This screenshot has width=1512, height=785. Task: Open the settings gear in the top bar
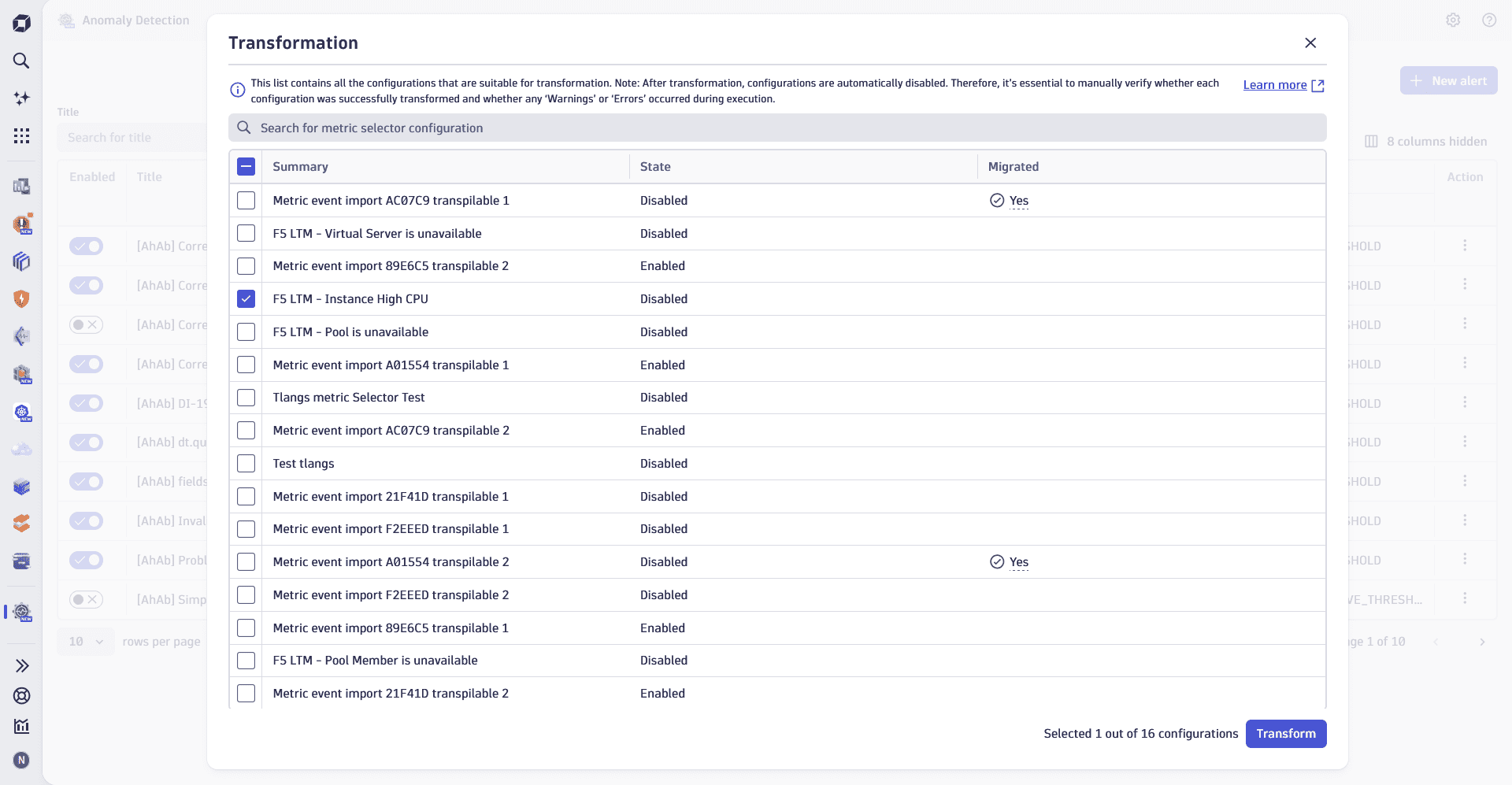[1454, 20]
